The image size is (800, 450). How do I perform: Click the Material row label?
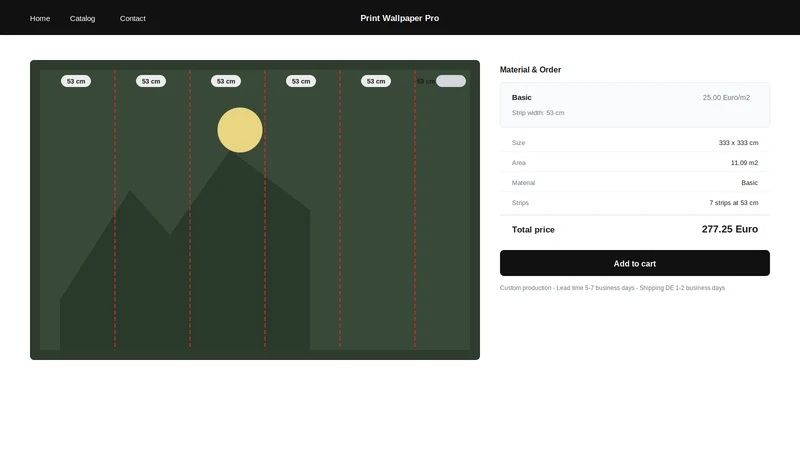[x=523, y=183]
